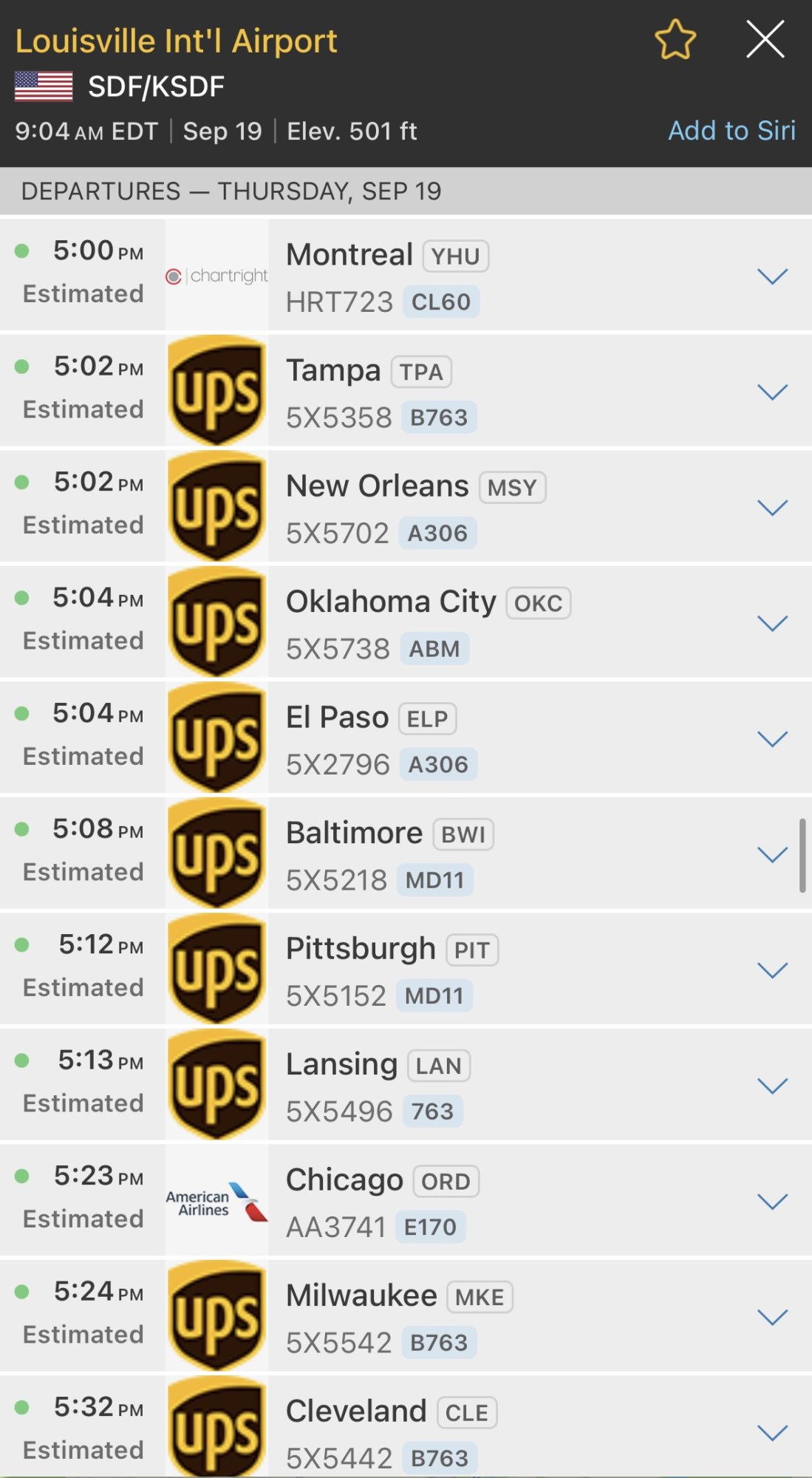Image resolution: width=812 pixels, height=1478 pixels.
Task: Expand the New Orleans 5X5702 row
Action: pos(773,508)
